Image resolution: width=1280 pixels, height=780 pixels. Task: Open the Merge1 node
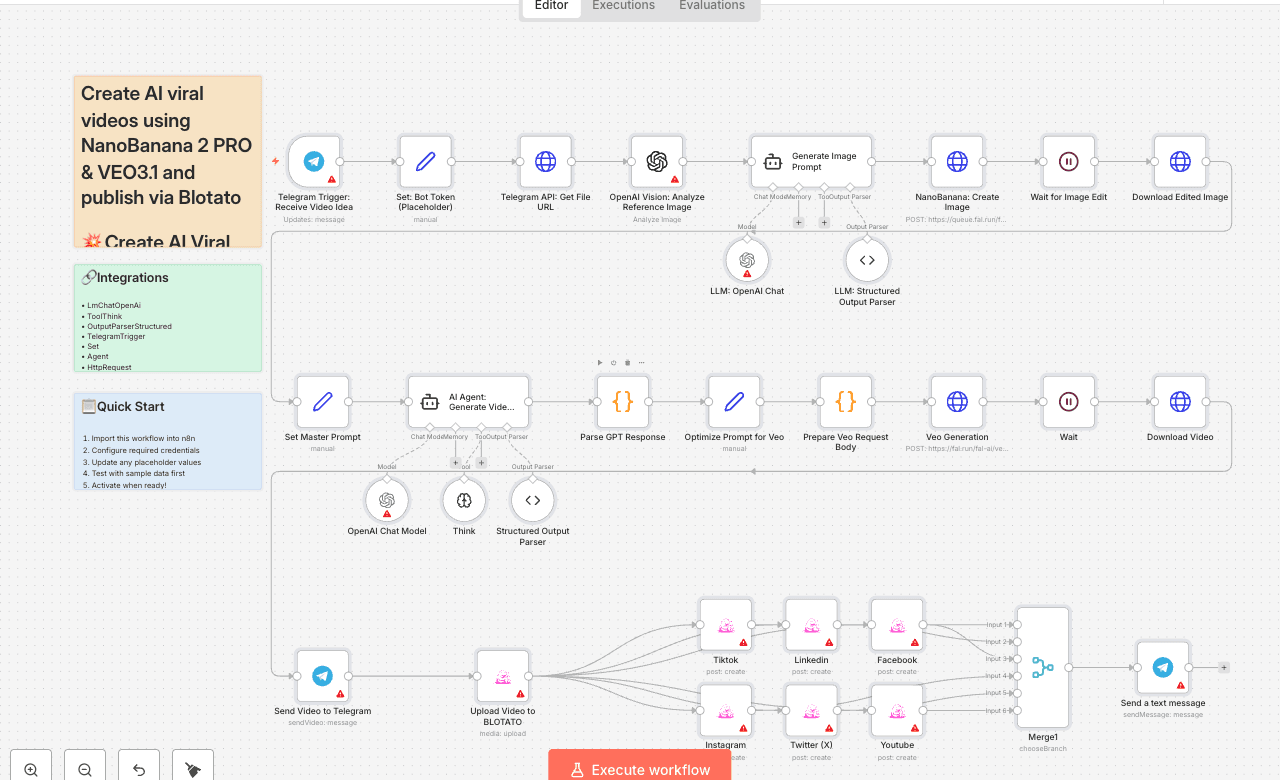coord(1042,667)
